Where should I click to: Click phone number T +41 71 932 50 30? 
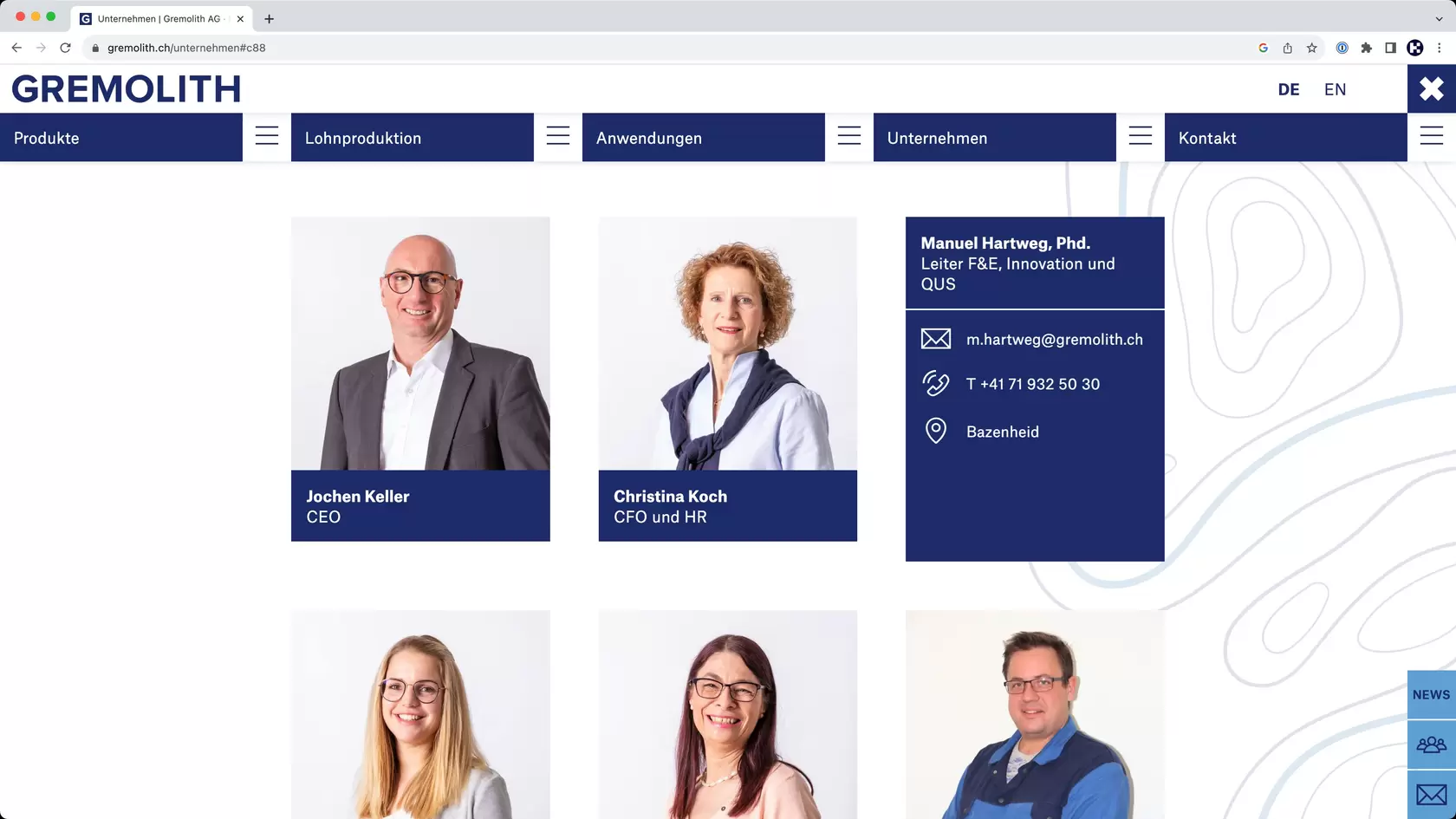tap(1033, 384)
